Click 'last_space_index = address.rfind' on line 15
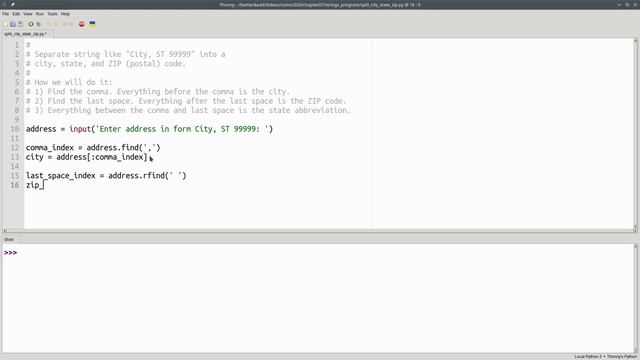The width and height of the screenshot is (640, 360). point(96,176)
